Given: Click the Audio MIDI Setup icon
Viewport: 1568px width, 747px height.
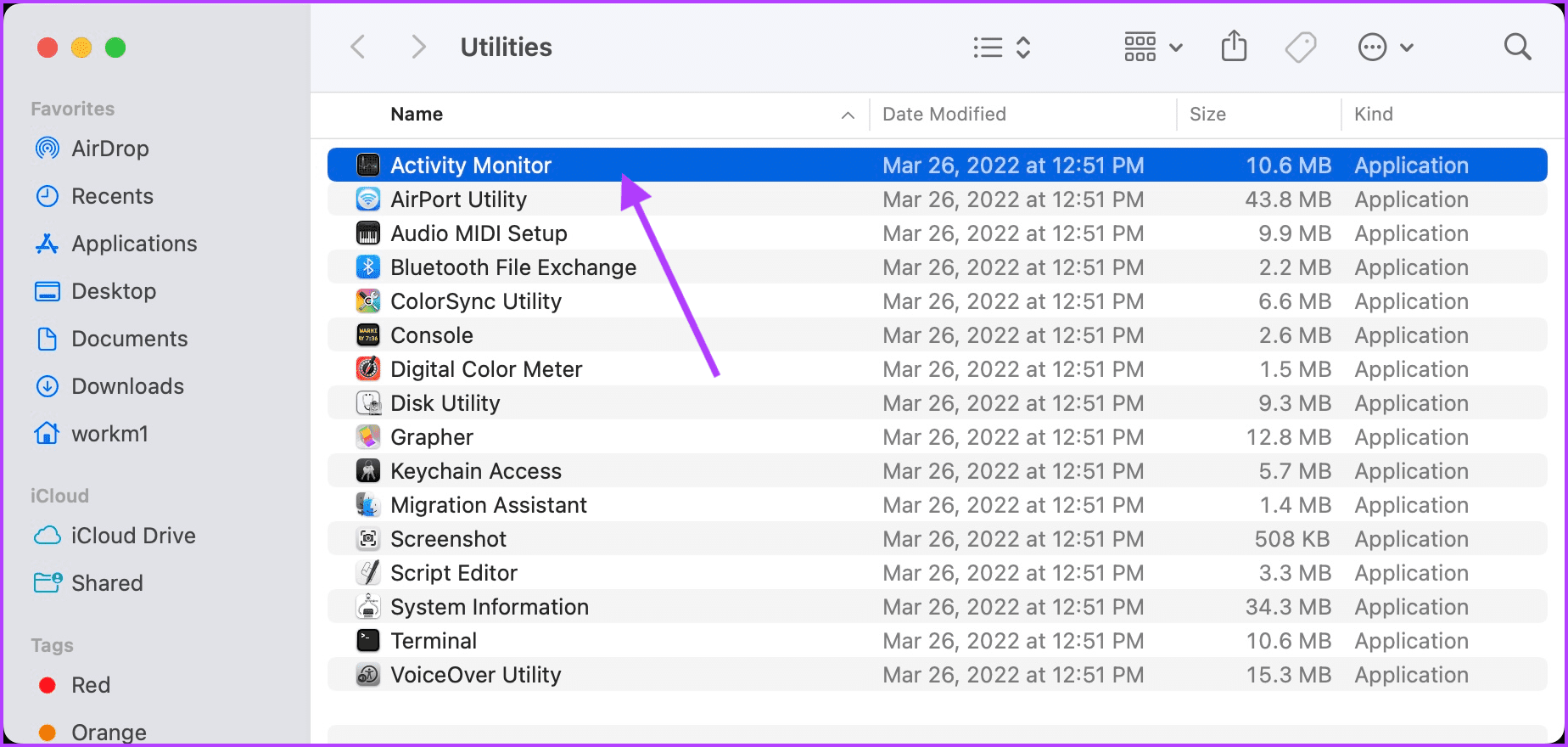Looking at the screenshot, I should pos(368,233).
